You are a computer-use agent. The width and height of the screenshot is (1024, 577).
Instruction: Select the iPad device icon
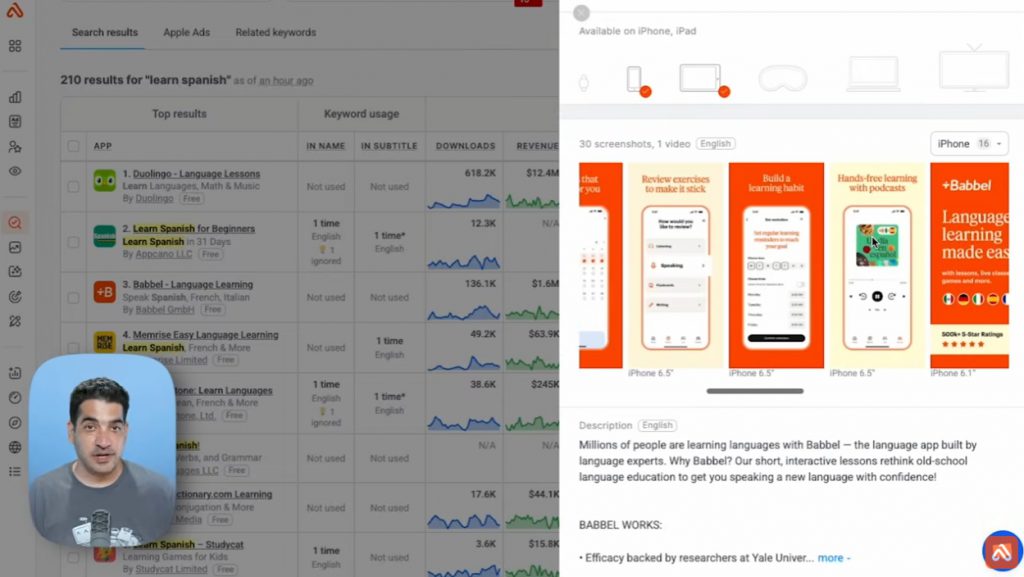[x=701, y=79]
